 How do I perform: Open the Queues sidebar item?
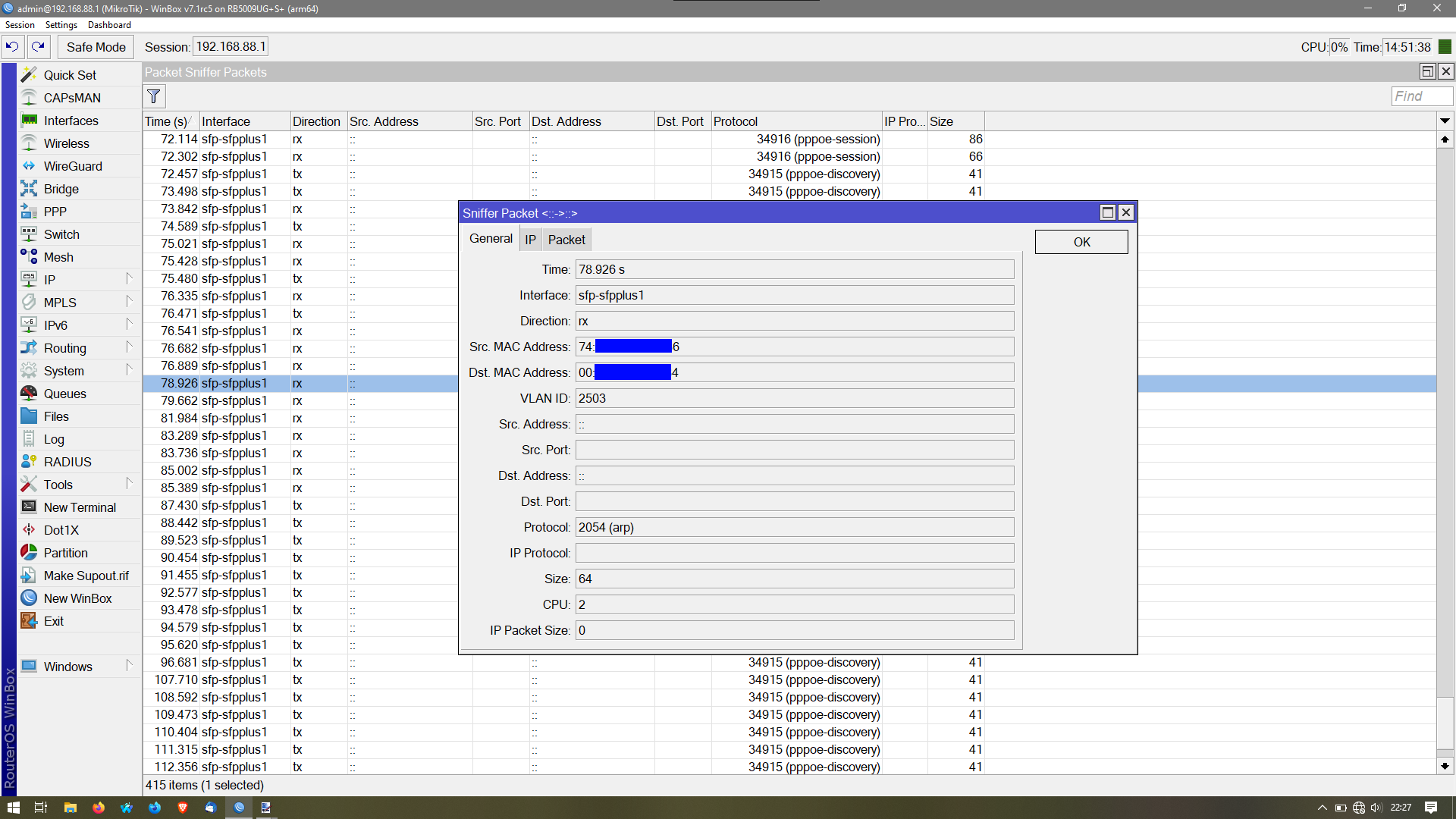coord(65,394)
